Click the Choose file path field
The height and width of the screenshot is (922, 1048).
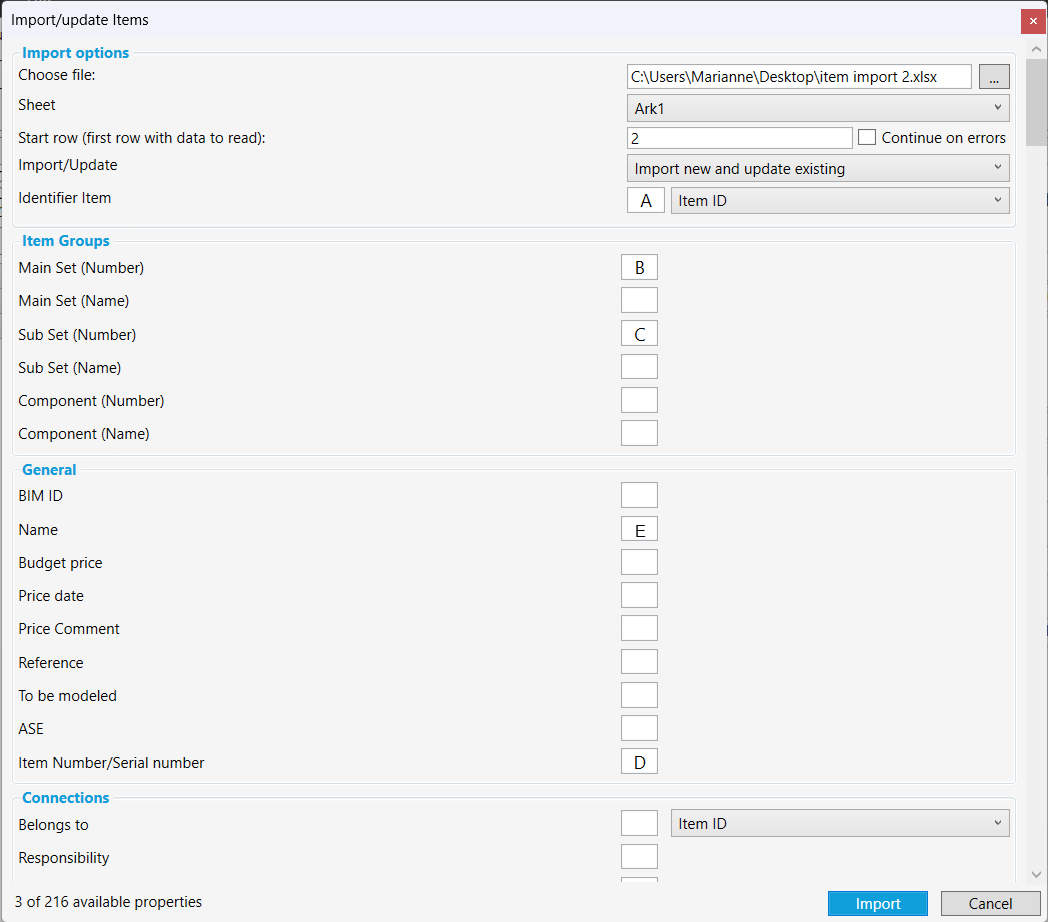[x=798, y=77]
